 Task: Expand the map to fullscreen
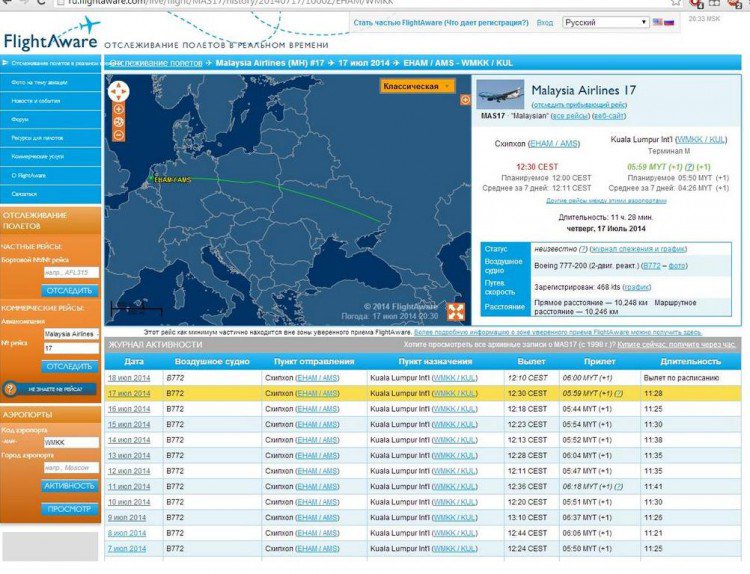click(455, 312)
